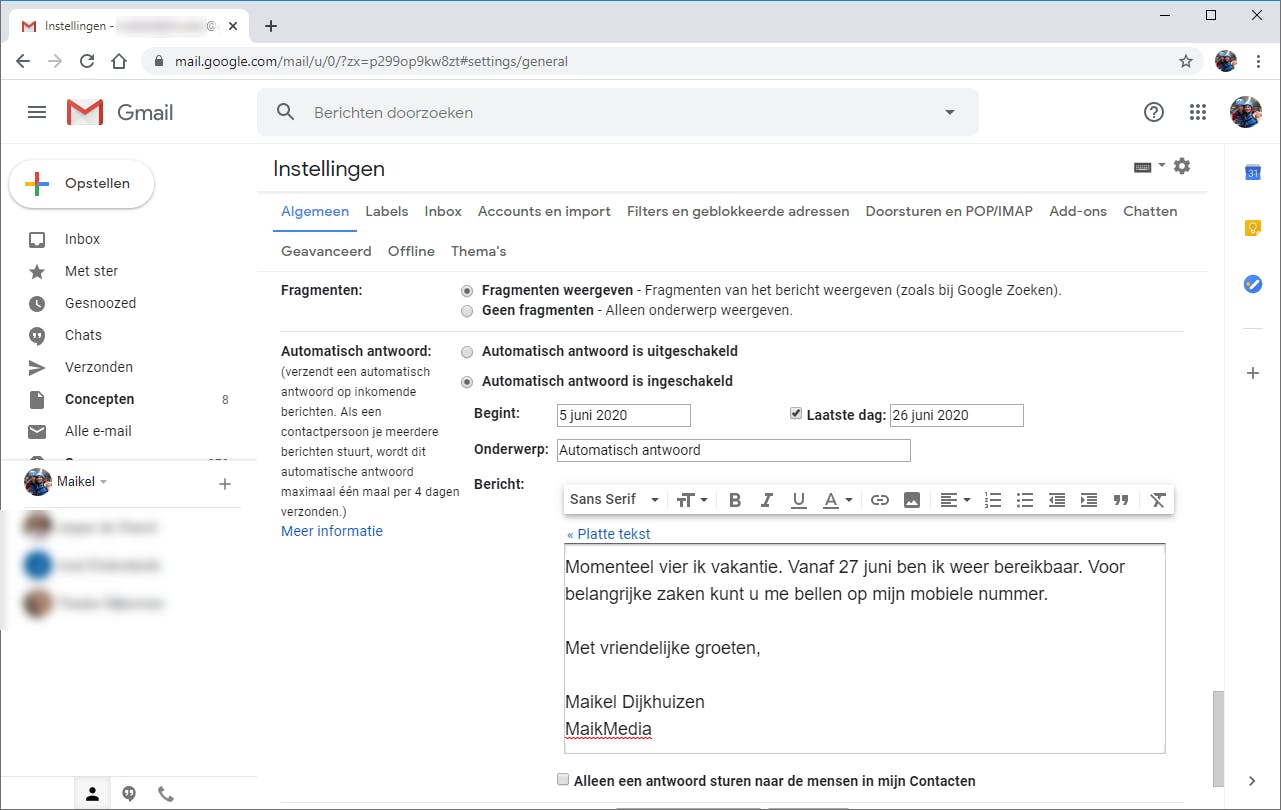Open the Google apps grid
1281x810 pixels.
(x=1198, y=112)
